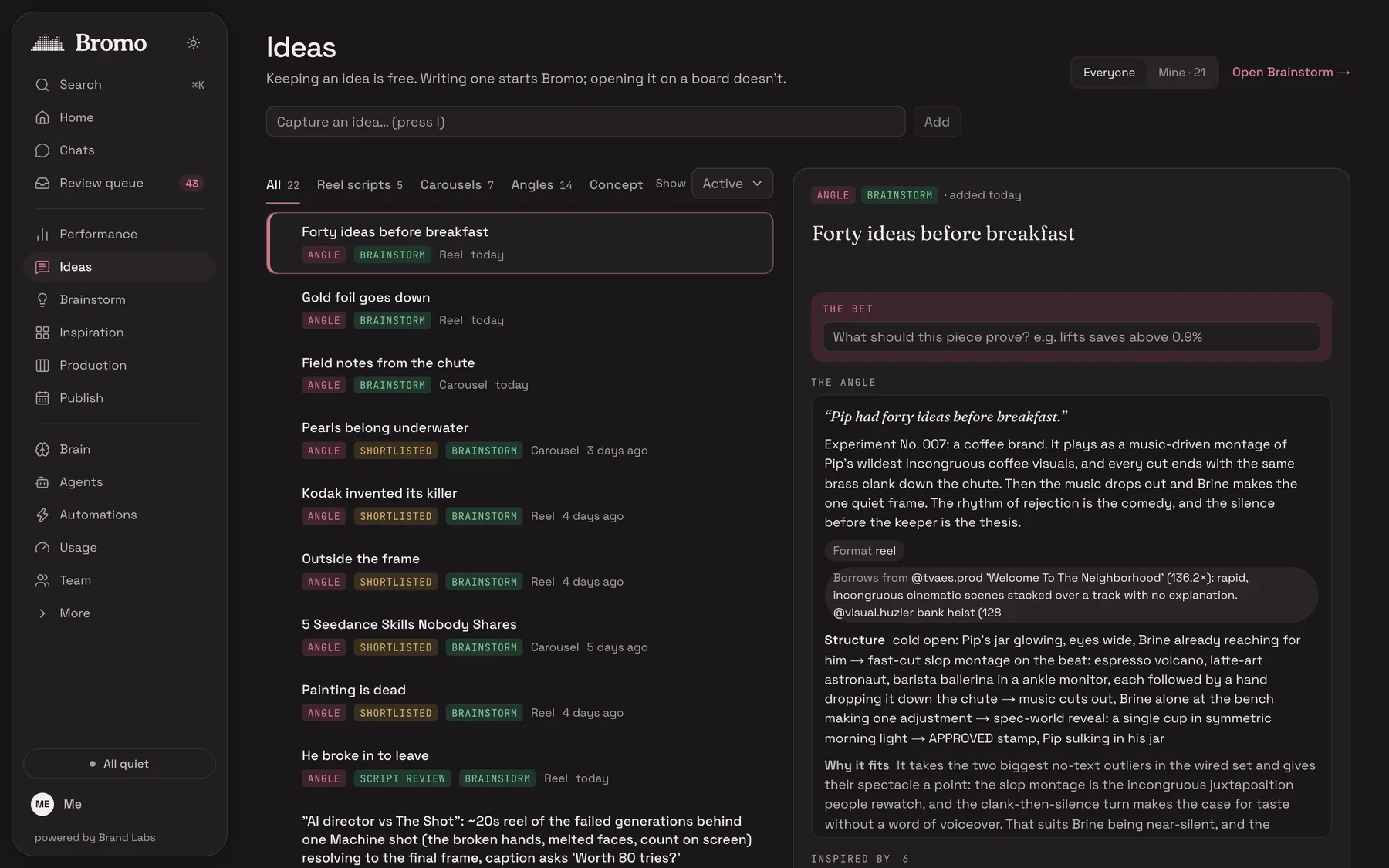1389x868 pixels.
Task: Select the Reel scripts tab
Action: coord(360,185)
